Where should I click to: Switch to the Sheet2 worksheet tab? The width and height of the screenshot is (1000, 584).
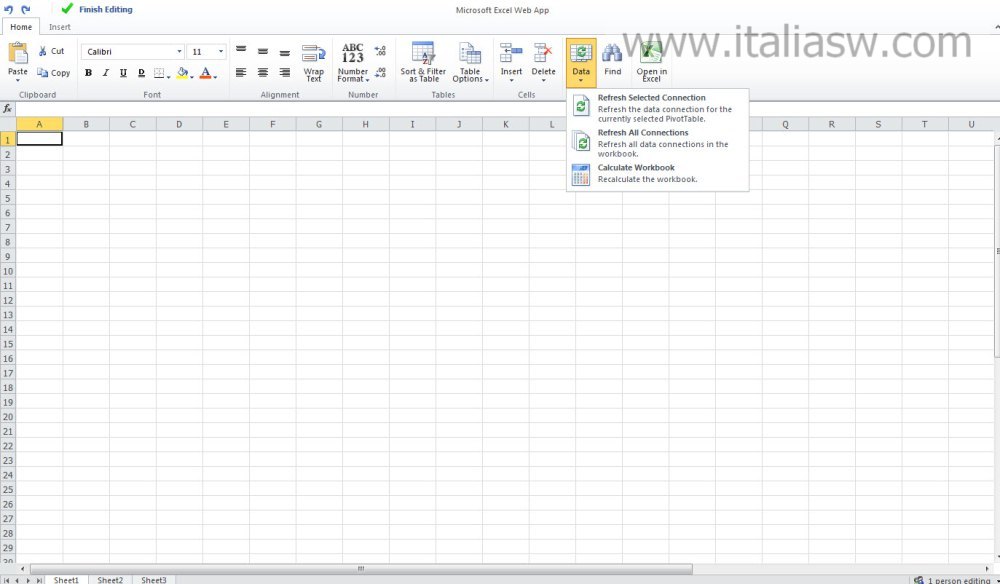(110, 579)
